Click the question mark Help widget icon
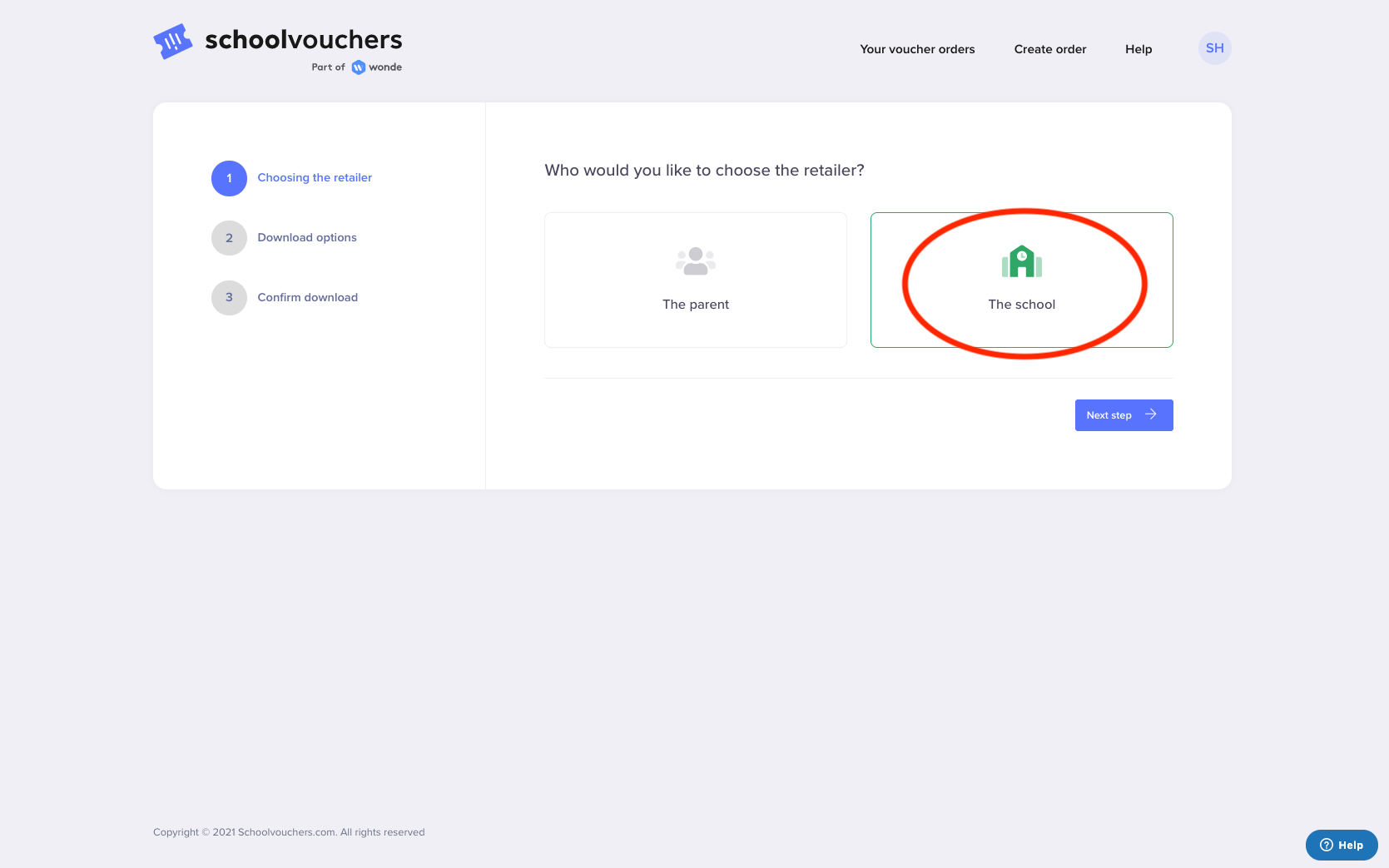Image resolution: width=1389 pixels, height=868 pixels. pos(1327,845)
